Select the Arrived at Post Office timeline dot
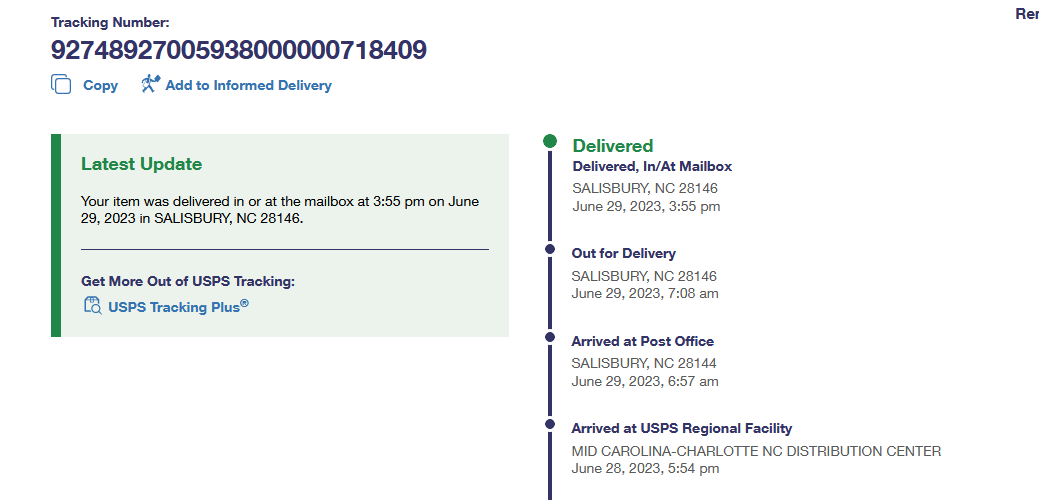The width and height of the screenshot is (1039, 500). pyautogui.click(x=550, y=337)
